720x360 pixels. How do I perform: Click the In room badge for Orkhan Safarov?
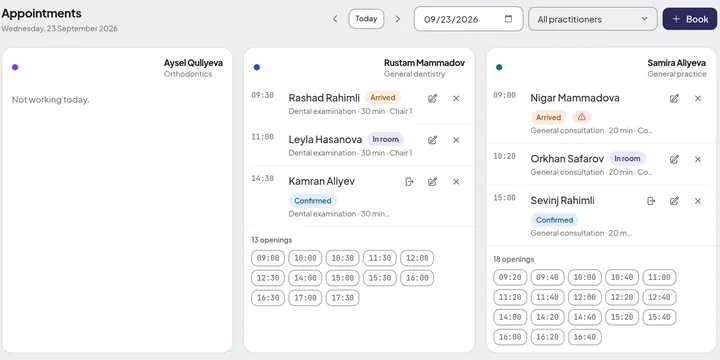(x=627, y=158)
